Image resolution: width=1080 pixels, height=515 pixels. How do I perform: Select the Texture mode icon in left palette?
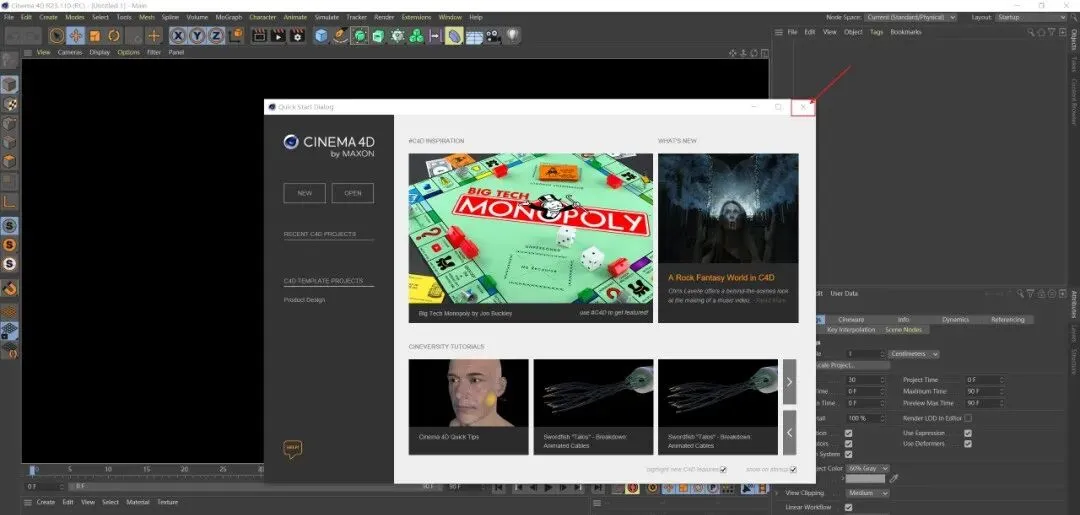point(9,103)
